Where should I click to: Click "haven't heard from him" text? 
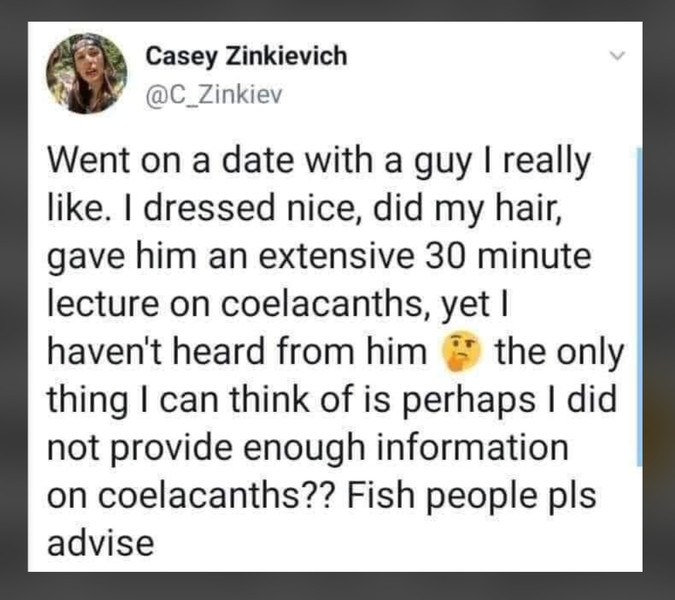point(240,353)
